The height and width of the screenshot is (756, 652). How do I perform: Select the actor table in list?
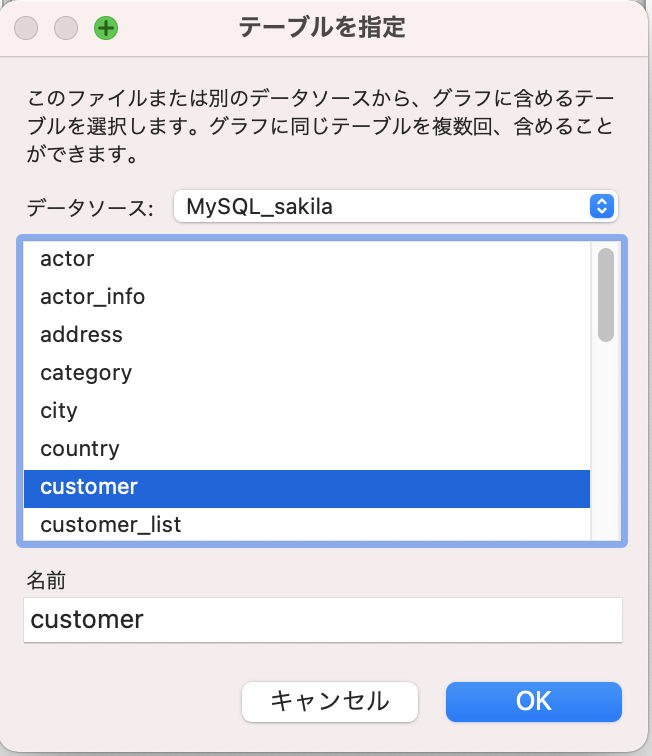(x=67, y=259)
